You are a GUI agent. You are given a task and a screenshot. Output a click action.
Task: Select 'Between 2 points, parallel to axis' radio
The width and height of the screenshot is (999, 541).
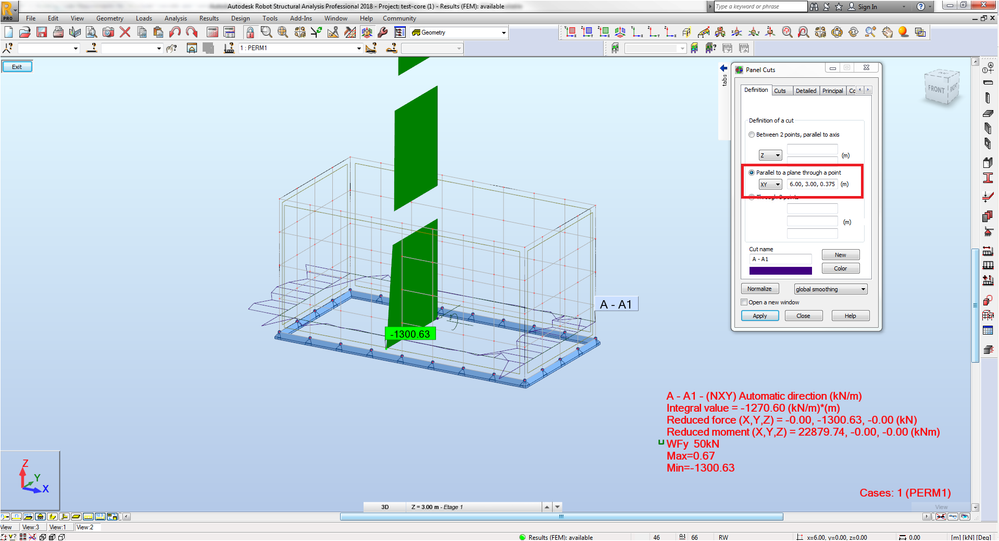[752, 134]
